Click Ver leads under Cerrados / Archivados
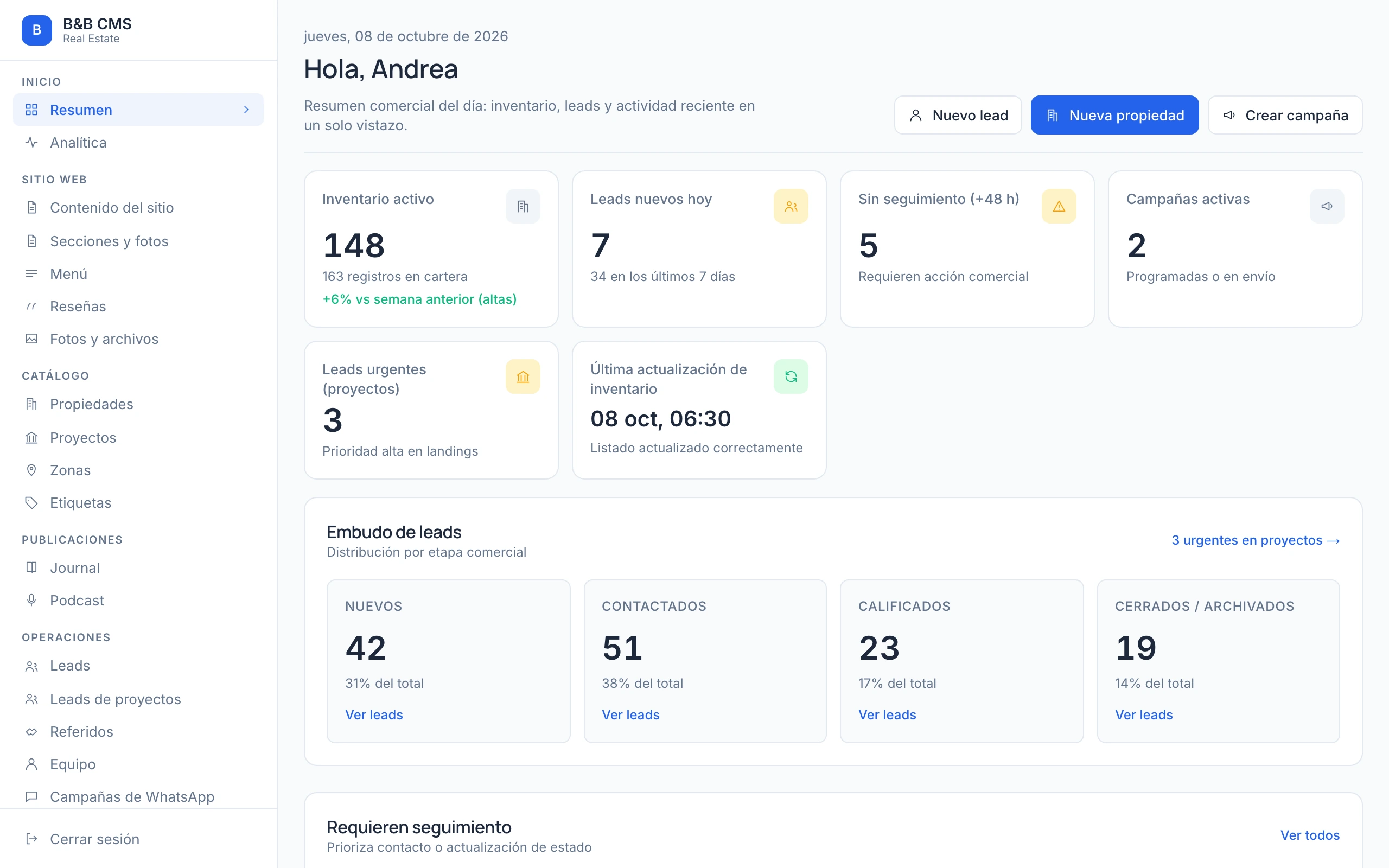 click(1143, 714)
